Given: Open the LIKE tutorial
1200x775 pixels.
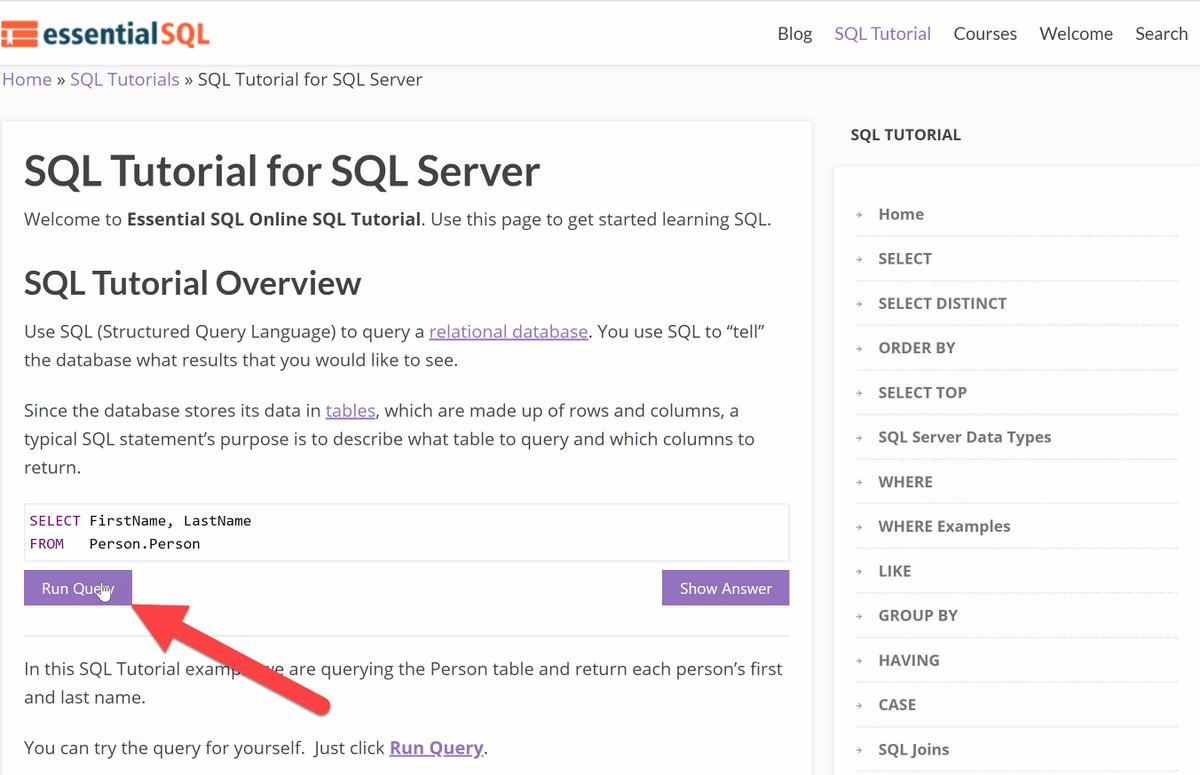Looking at the screenshot, I should tap(894, 571).
